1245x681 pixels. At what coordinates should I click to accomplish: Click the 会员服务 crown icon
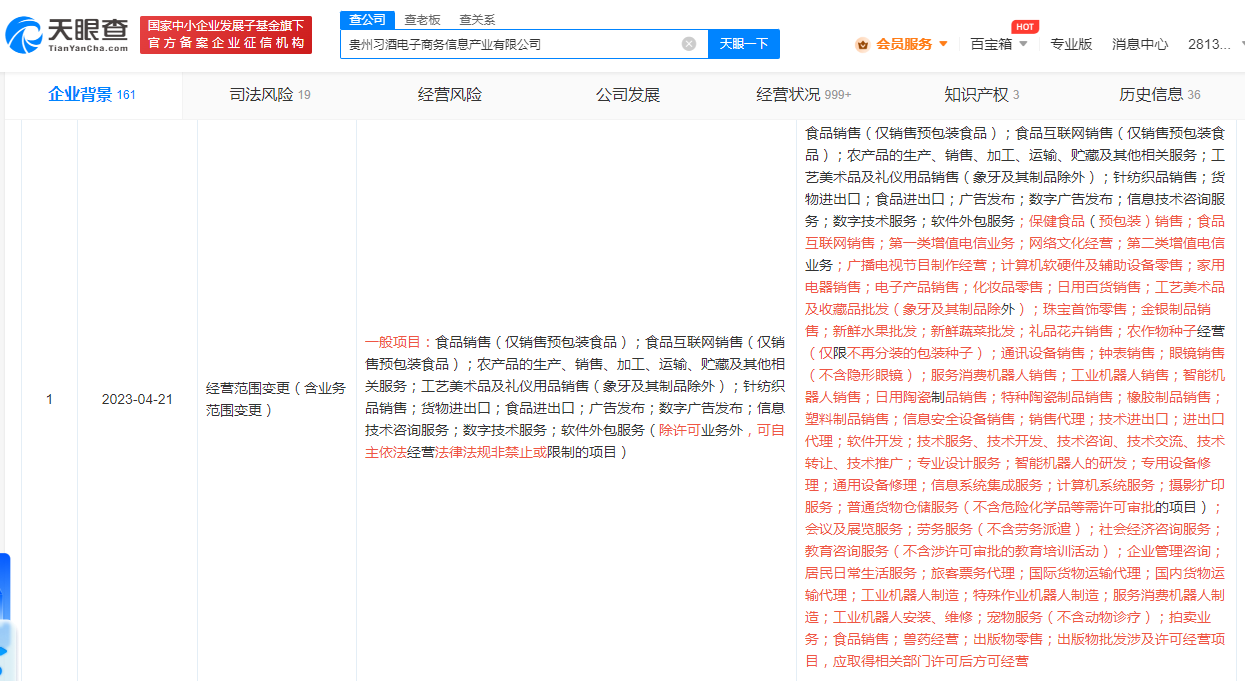tap(863, 44)
